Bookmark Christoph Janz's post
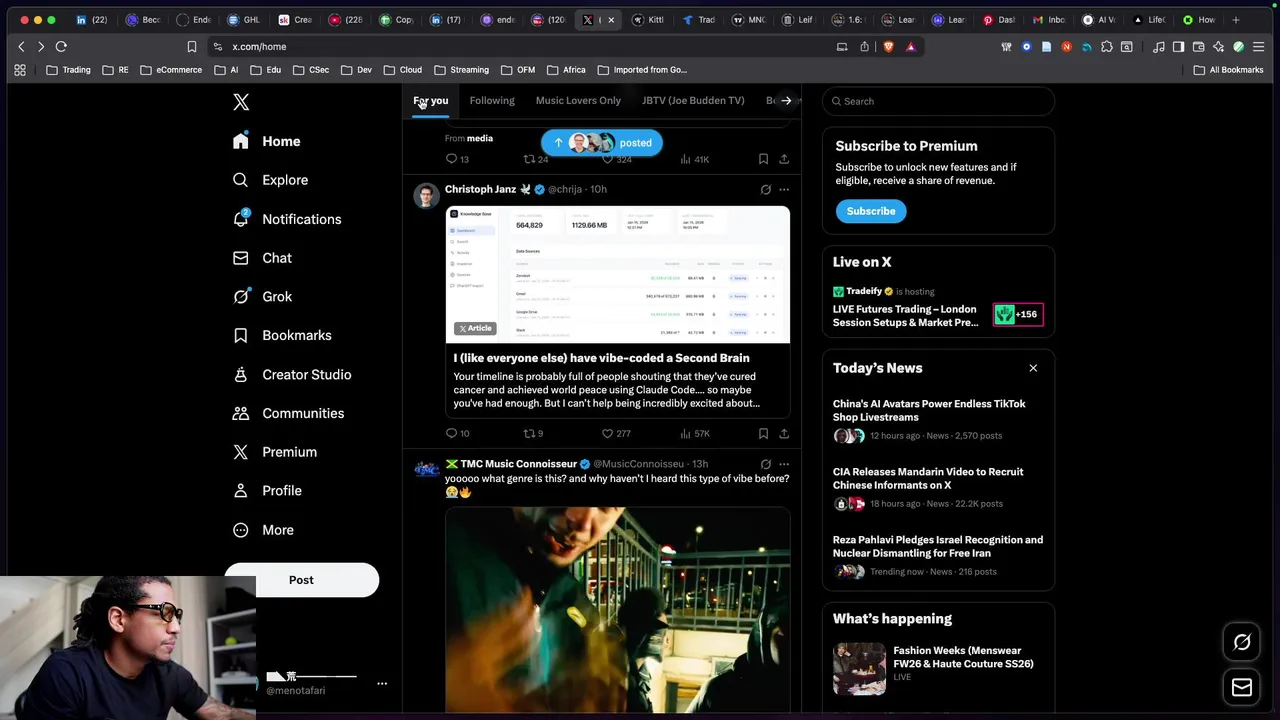This screenshot has height=720, width=1280. tap(763, 433)
